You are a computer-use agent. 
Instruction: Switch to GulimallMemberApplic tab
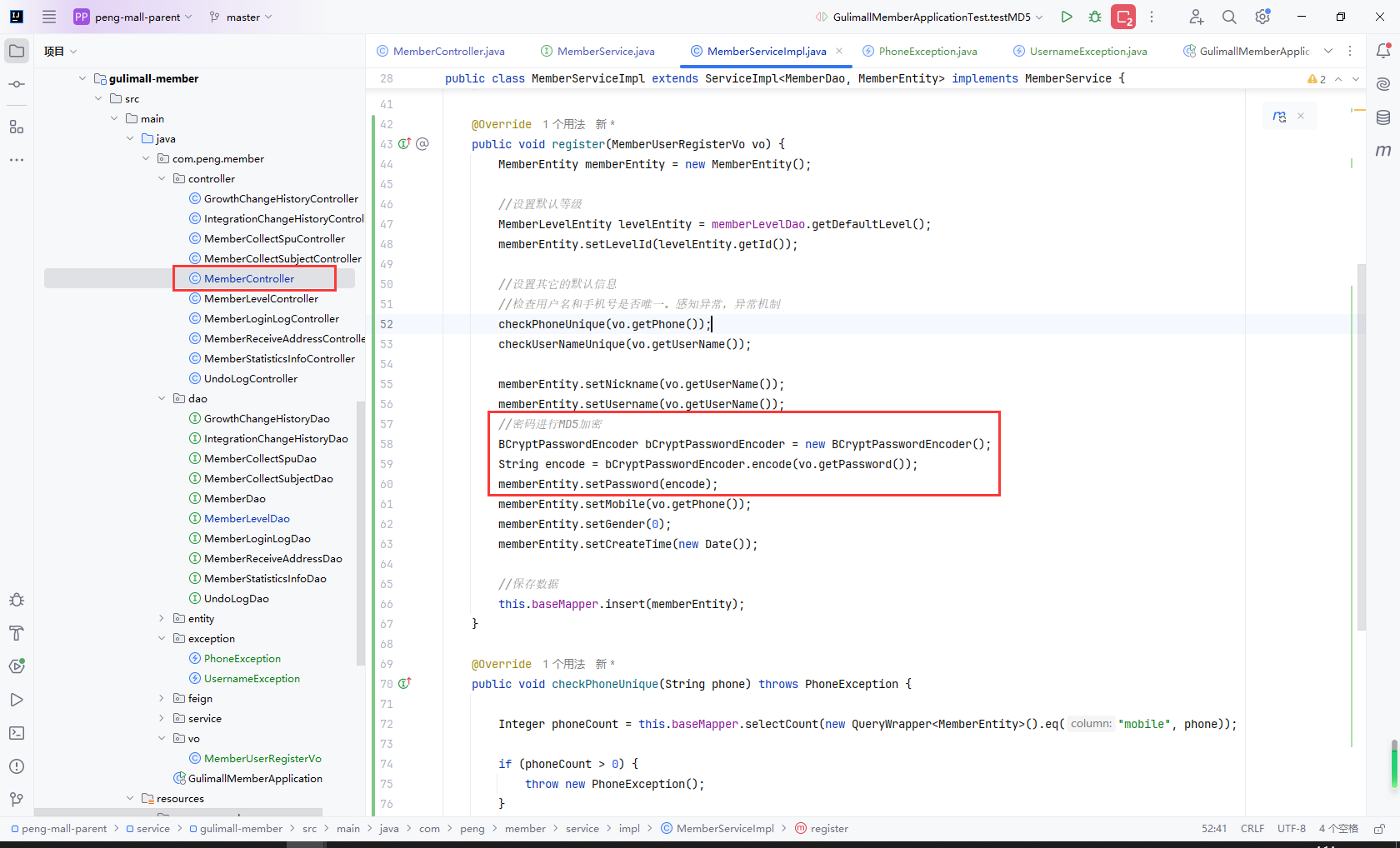[x=1247, y=51]
